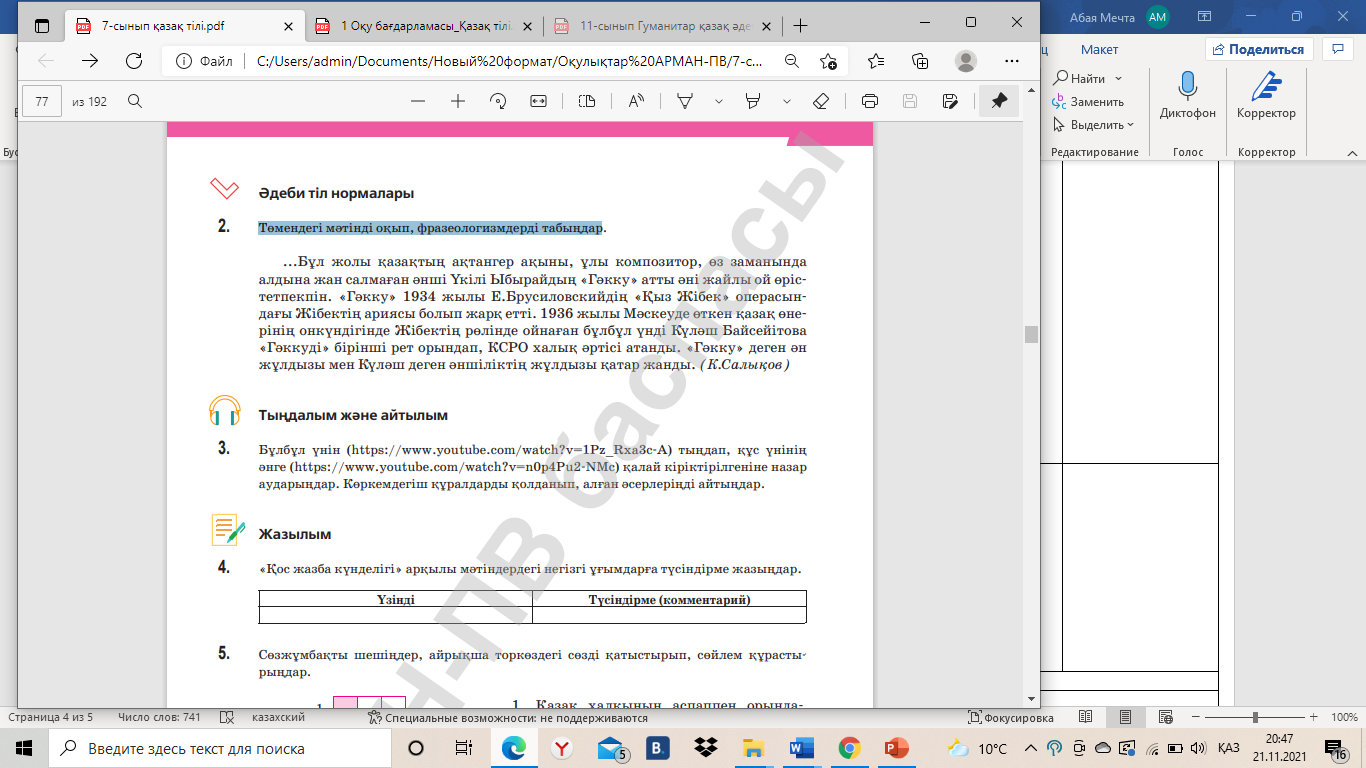
Task: Go forward in Edge browser
Action: [x=90, y=61]
